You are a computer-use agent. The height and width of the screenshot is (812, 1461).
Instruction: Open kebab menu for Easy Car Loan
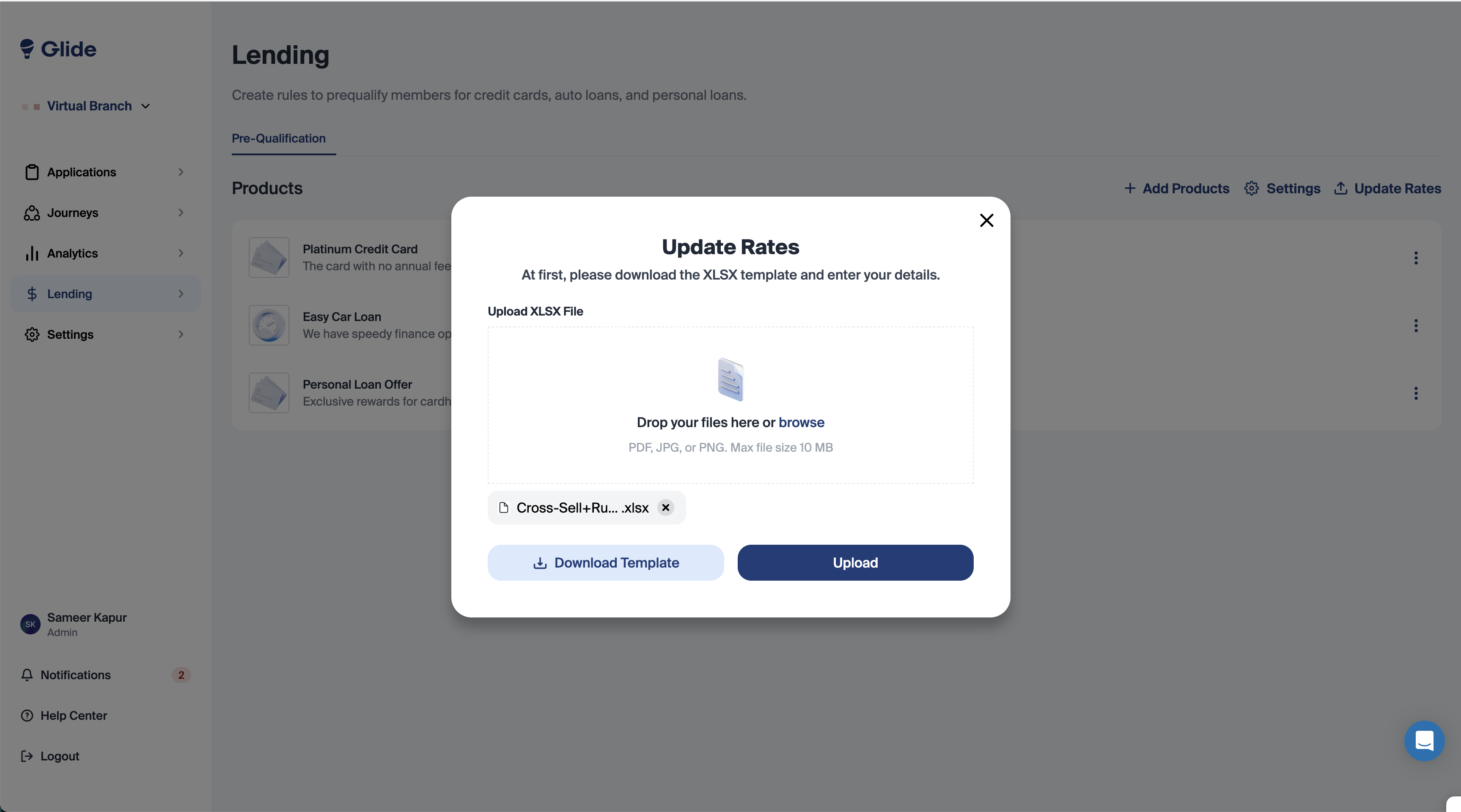coord(1416,326)
